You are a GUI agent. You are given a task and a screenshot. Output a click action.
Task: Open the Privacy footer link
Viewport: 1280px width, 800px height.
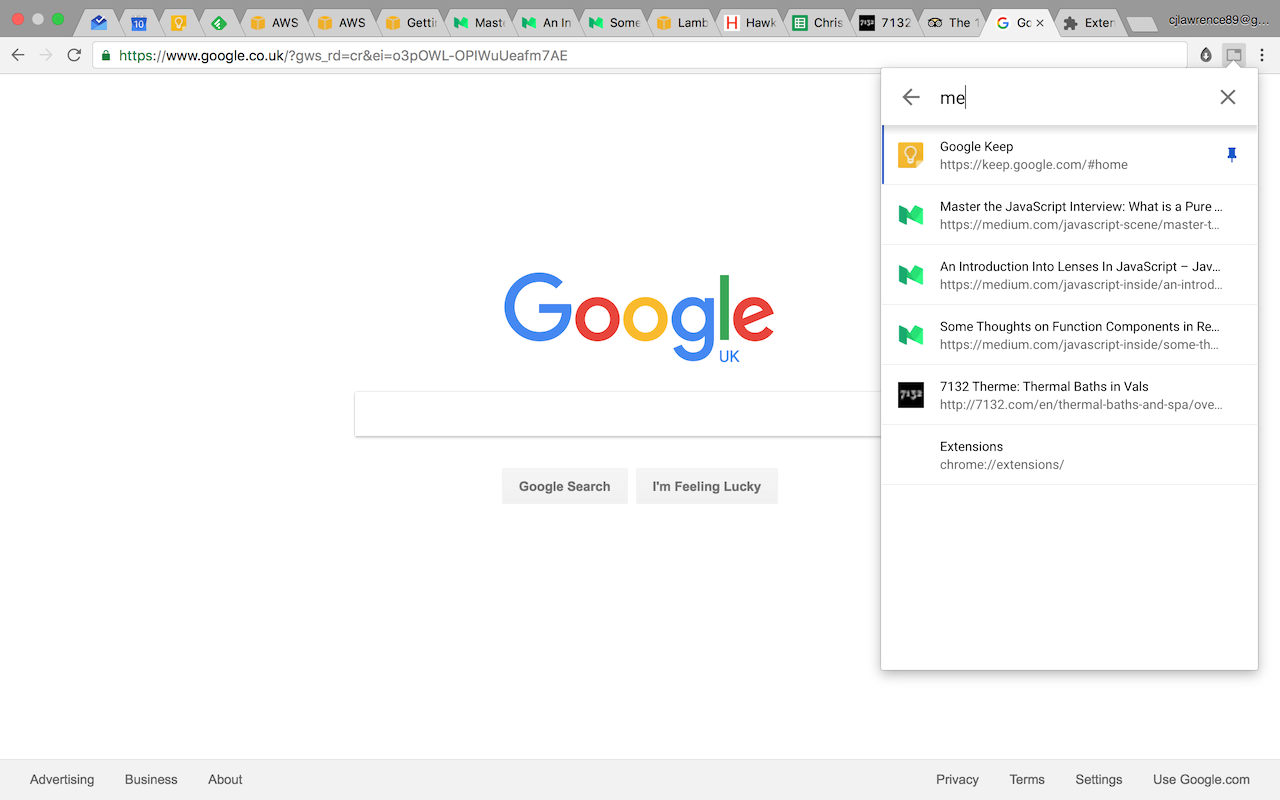click(x=957, y=779)
